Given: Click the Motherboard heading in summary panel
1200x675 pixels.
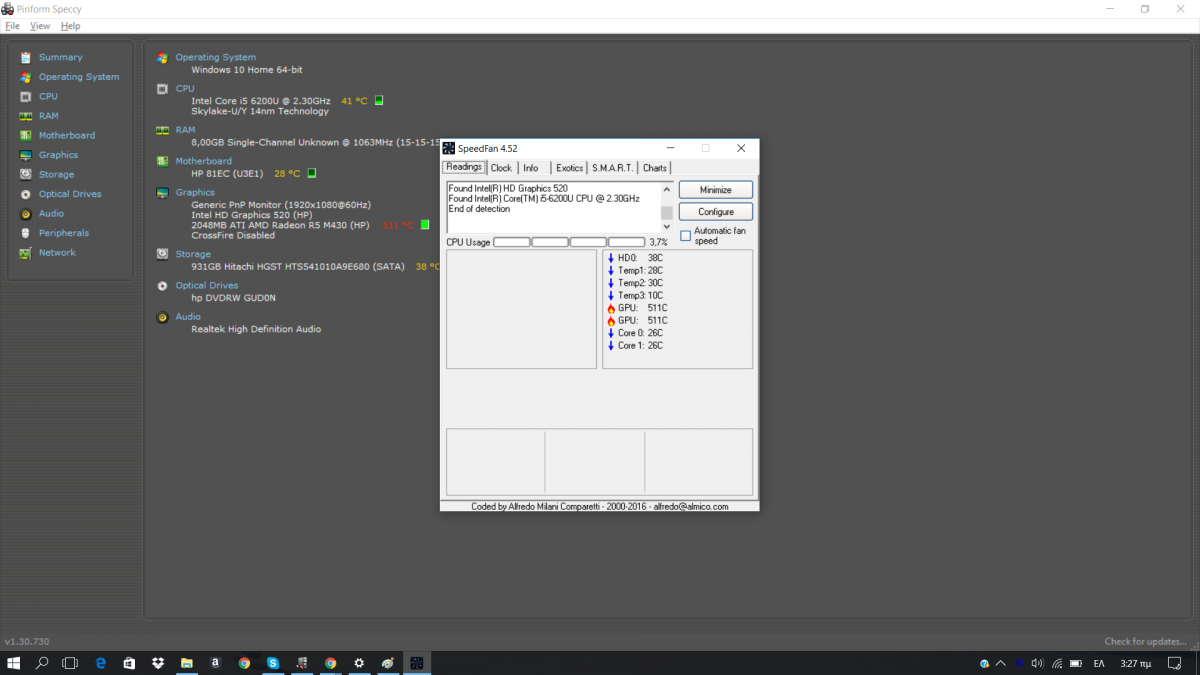Looking at the screenshot, I should [x=203, y=160].
